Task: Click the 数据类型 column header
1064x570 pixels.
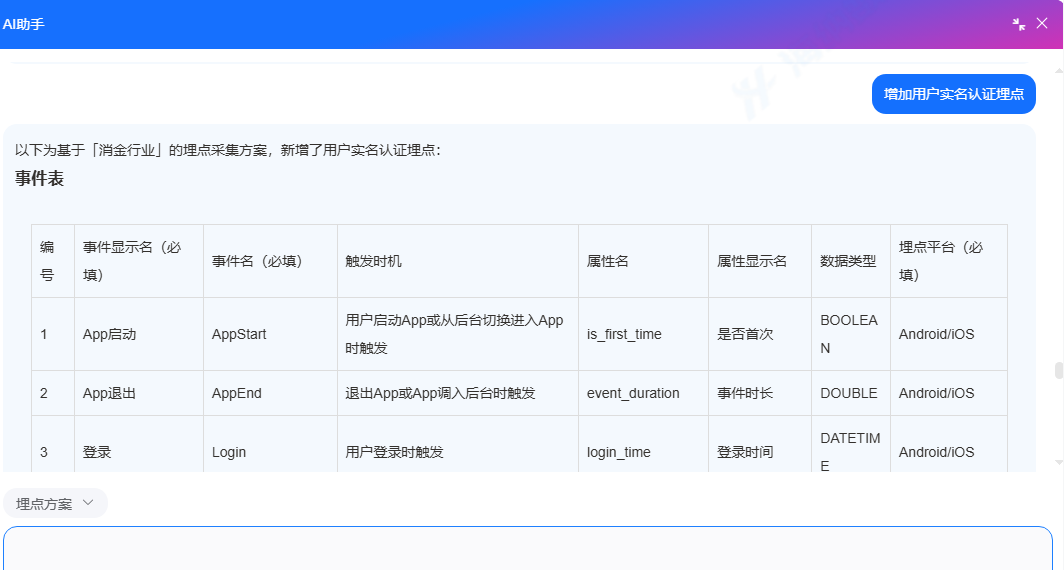Action: click(851, 261)
